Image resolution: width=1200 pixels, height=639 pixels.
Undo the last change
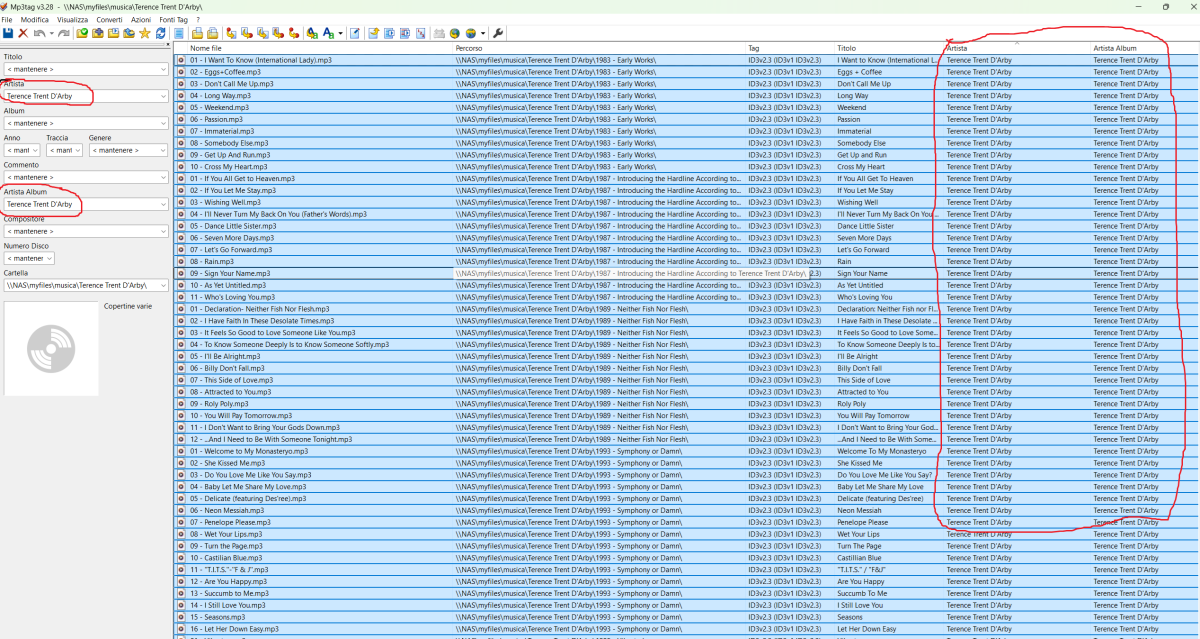39,33
